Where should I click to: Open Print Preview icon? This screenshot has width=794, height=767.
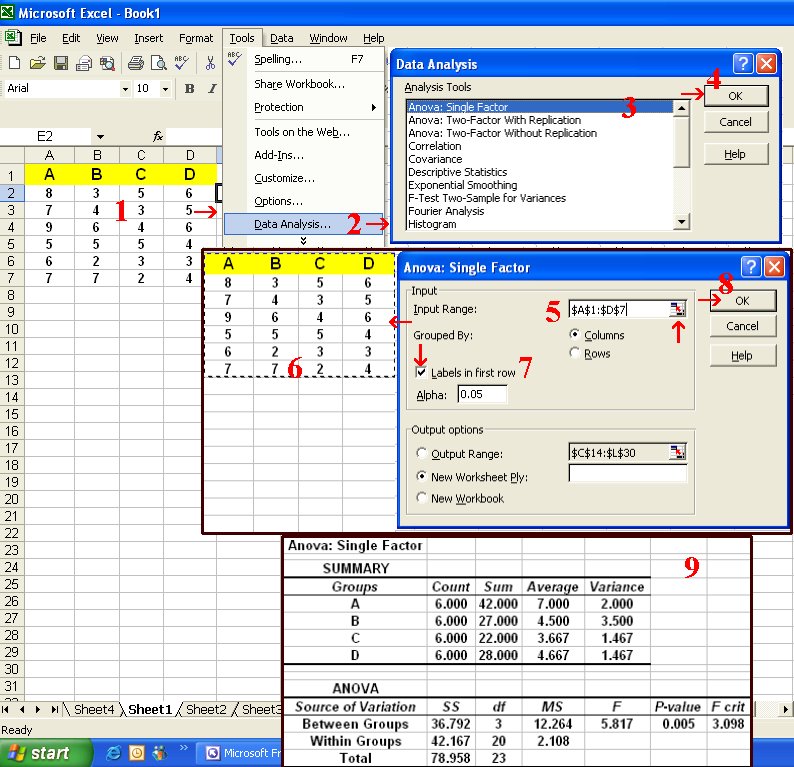(159, 63)
